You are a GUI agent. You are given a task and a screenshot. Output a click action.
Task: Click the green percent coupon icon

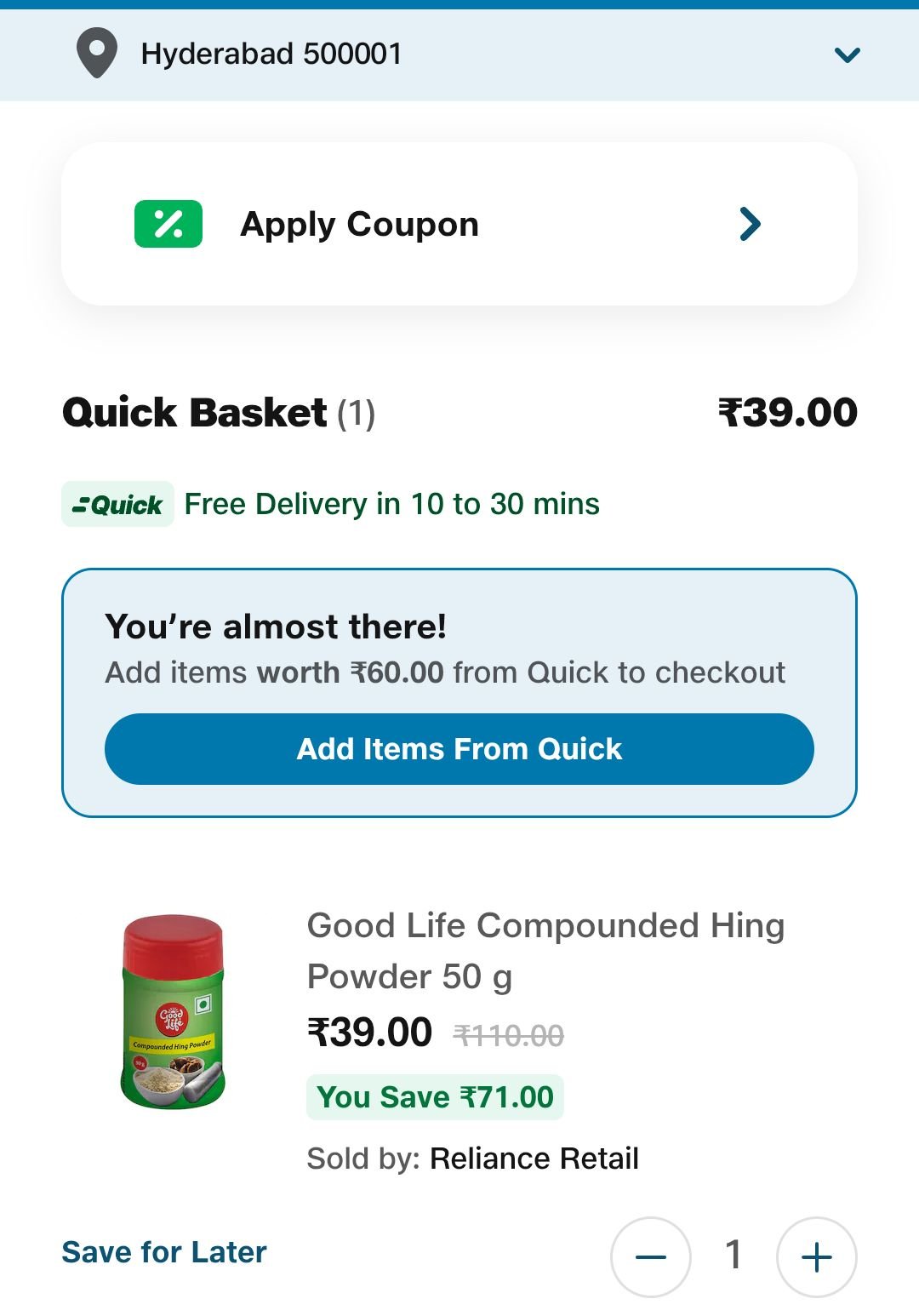(x=168, y=224)
